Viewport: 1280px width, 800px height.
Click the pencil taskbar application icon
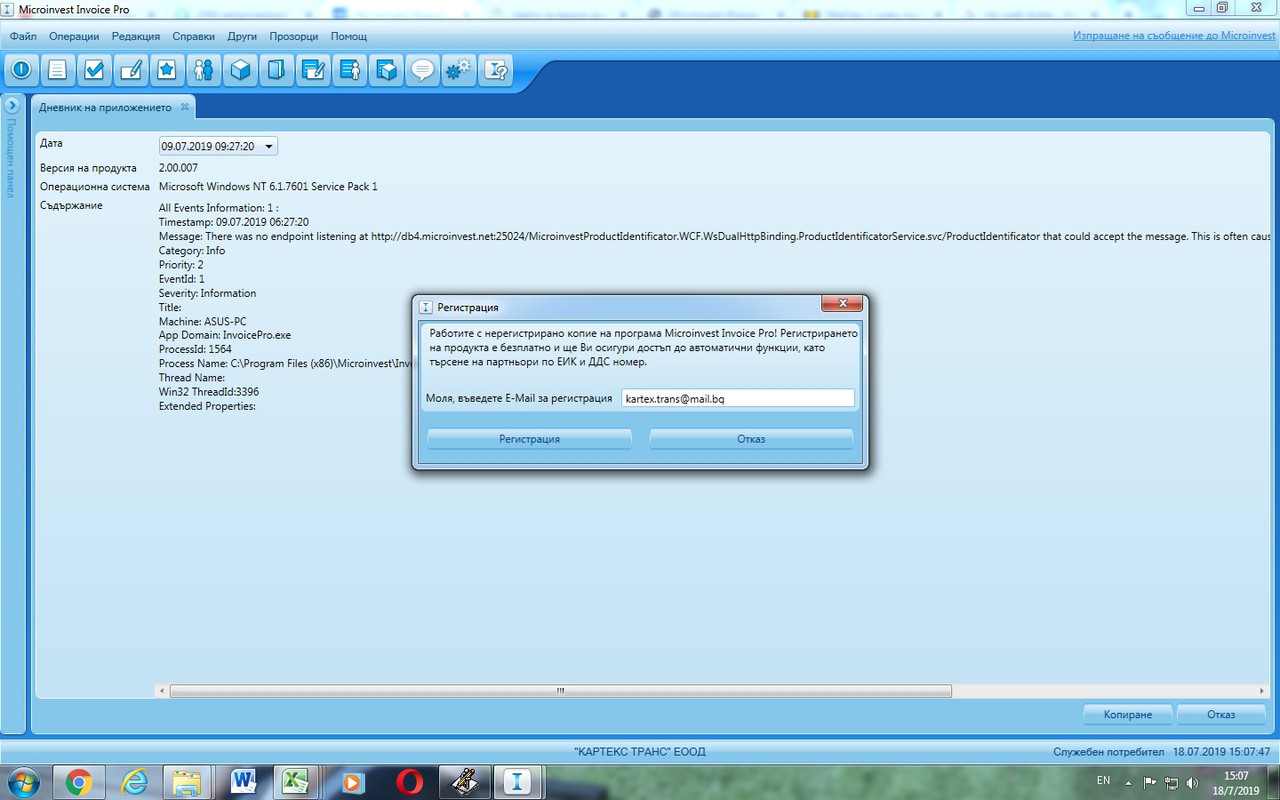click(x=463, y=781)
